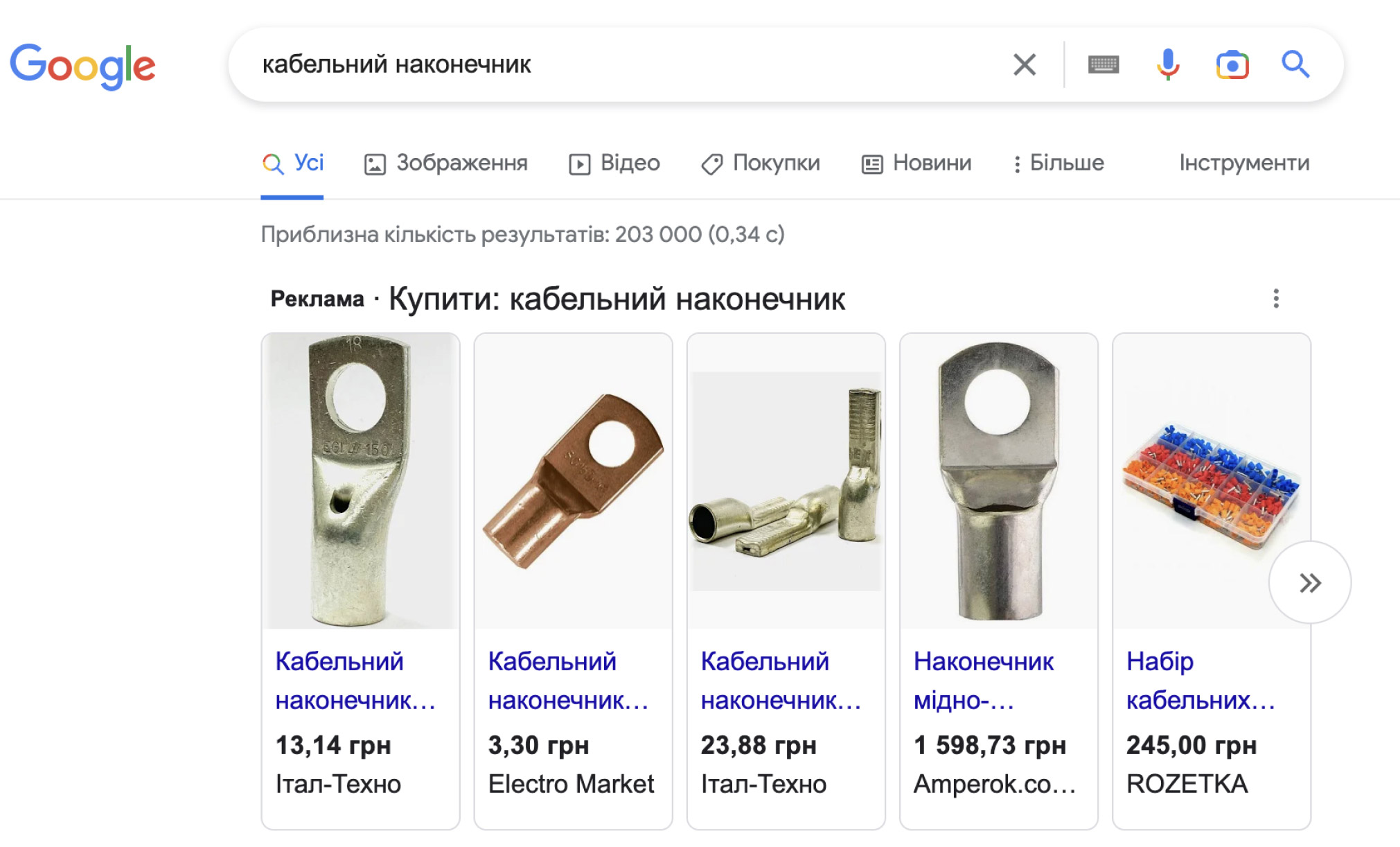This screenshot has height=847, width=1400.
Task: Click the Amperok lug product image
Action: pyautogui.click(x=998, y=481)
